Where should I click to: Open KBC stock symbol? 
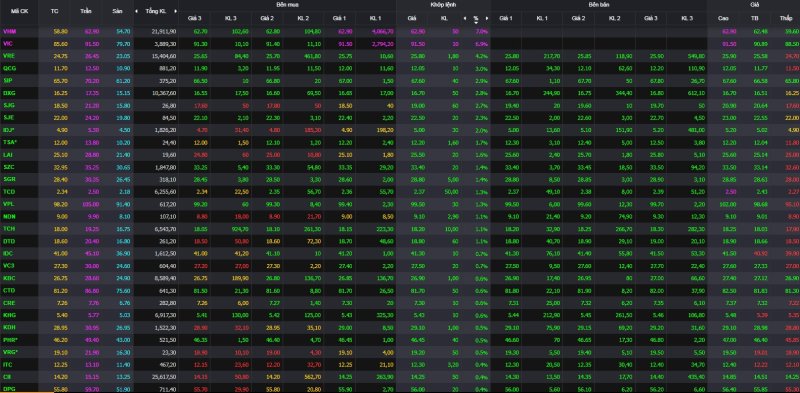point(8,278)
